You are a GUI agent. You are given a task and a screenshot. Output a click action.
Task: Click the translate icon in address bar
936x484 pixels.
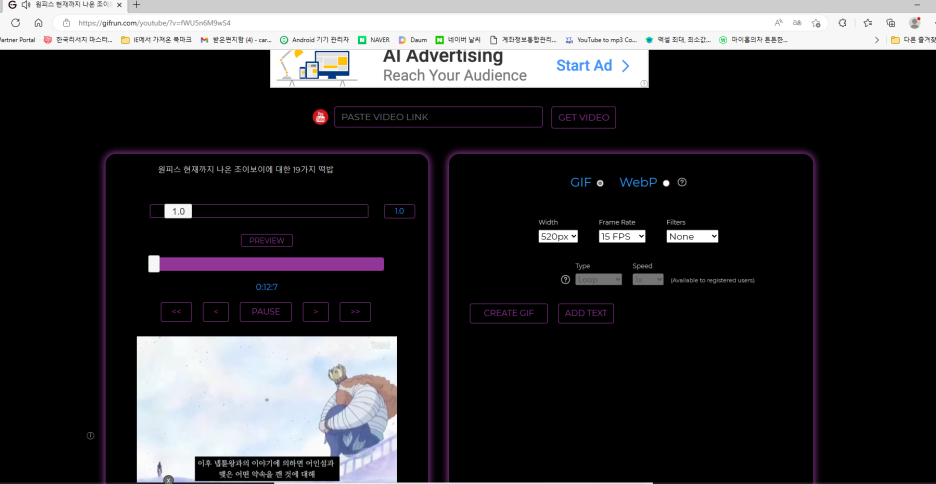coord(797,23)
